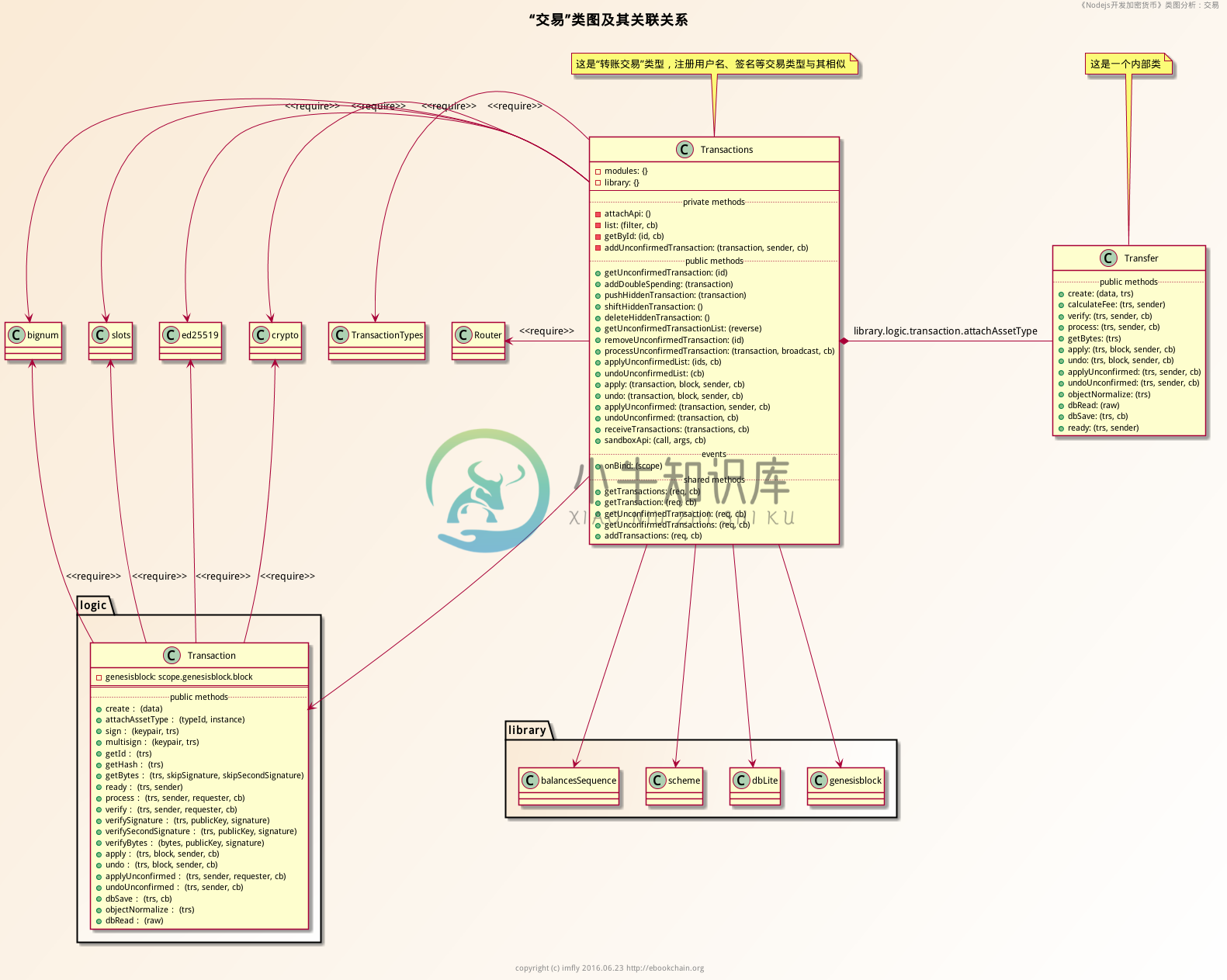Image resolution: width=1227 pixels, height=980 pixels.
Task: Click onBind event entry
Action: [633, 466]
